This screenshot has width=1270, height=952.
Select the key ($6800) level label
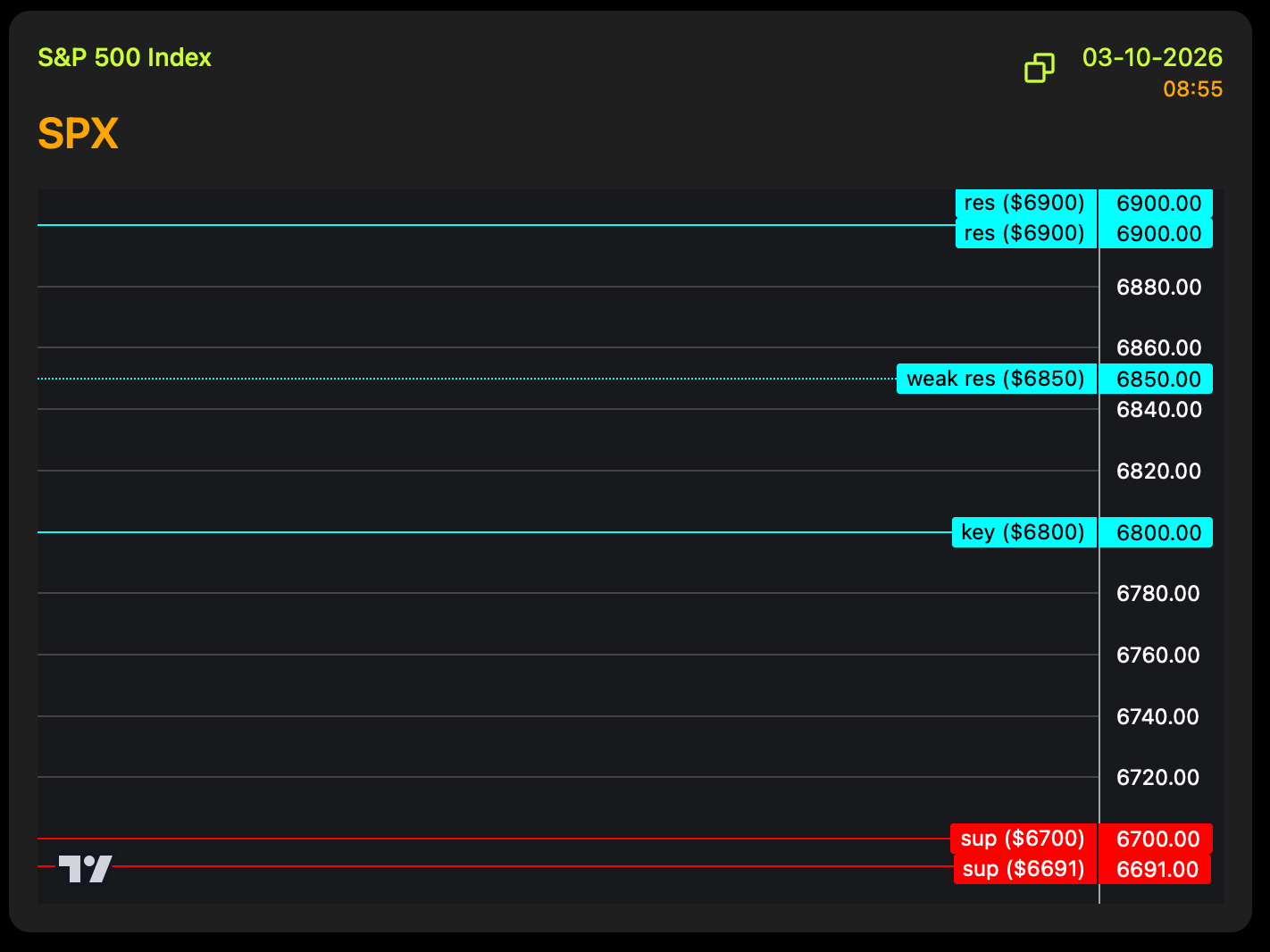click(1024, 532)
